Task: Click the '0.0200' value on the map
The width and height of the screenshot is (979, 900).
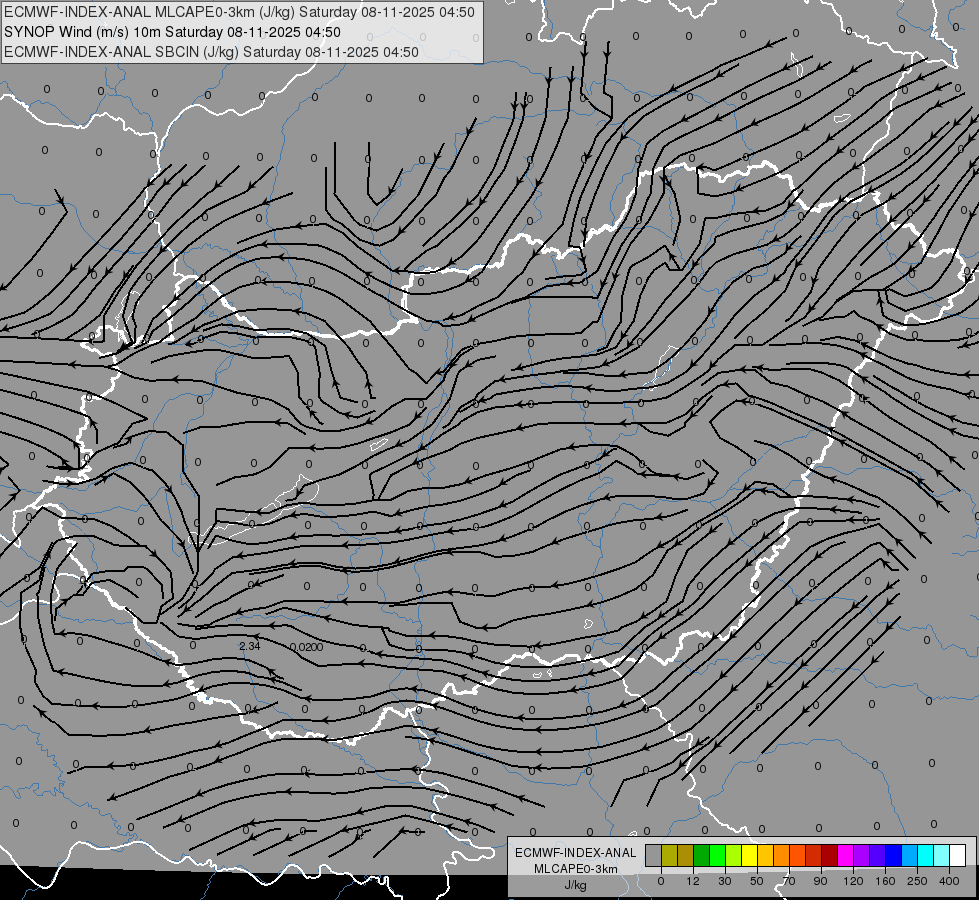Action: (x=307, y=647)
